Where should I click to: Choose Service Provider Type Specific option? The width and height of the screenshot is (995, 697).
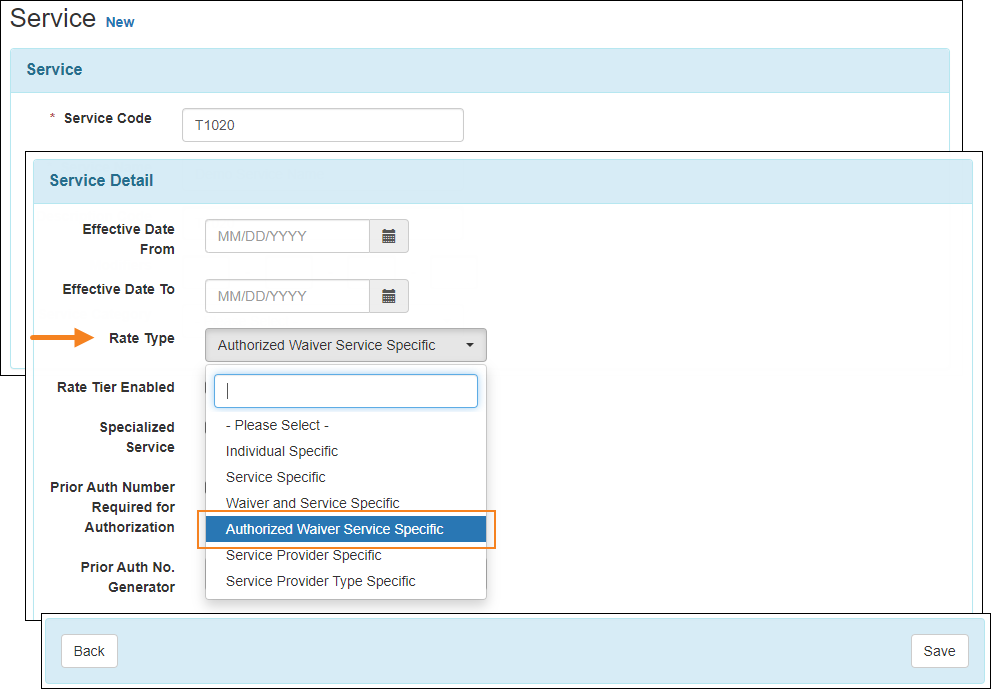[x=346, y=581]
